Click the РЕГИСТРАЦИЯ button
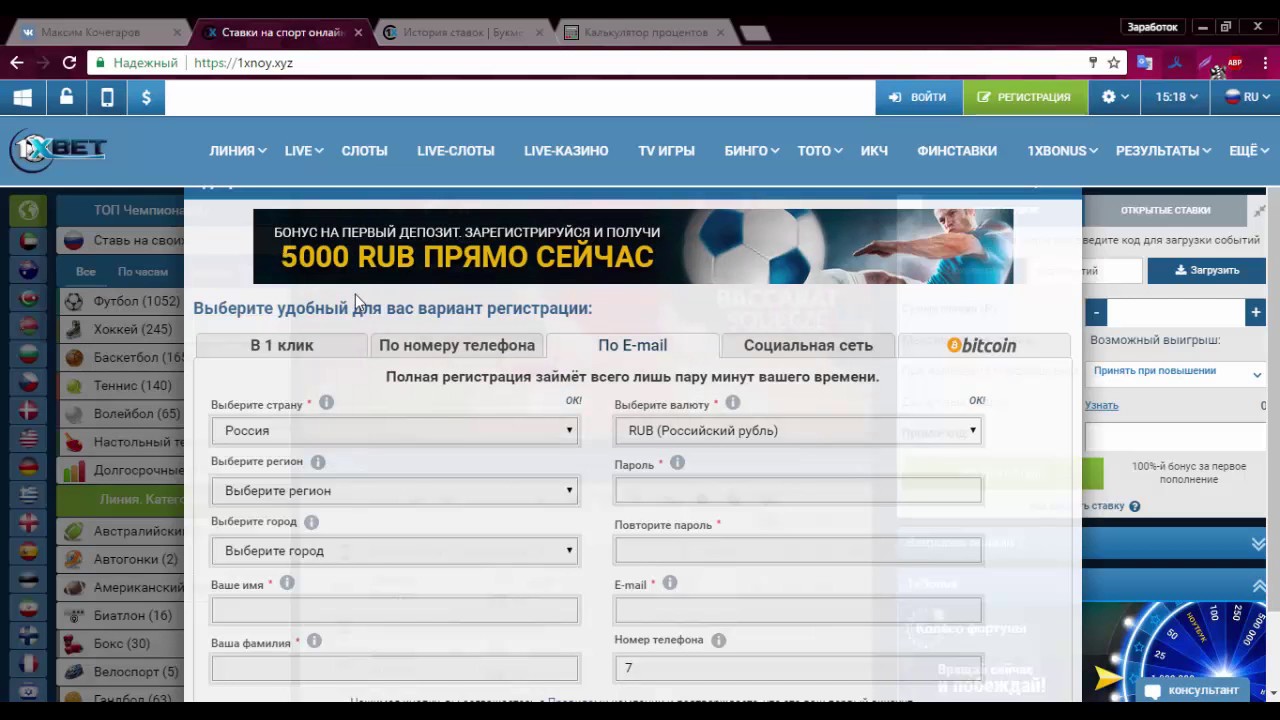The image size is (1280, 720). [x=1024, y=97]
